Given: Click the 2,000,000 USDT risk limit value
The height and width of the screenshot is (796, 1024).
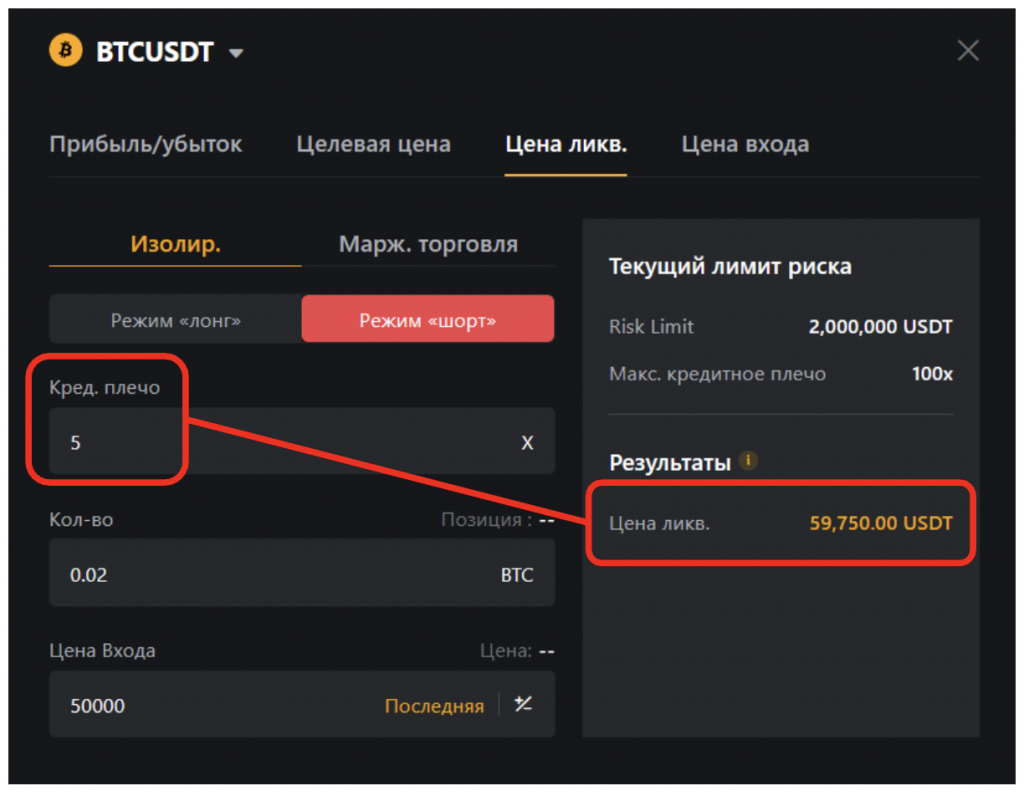Looking at the screenshot, I should point(880,326).
